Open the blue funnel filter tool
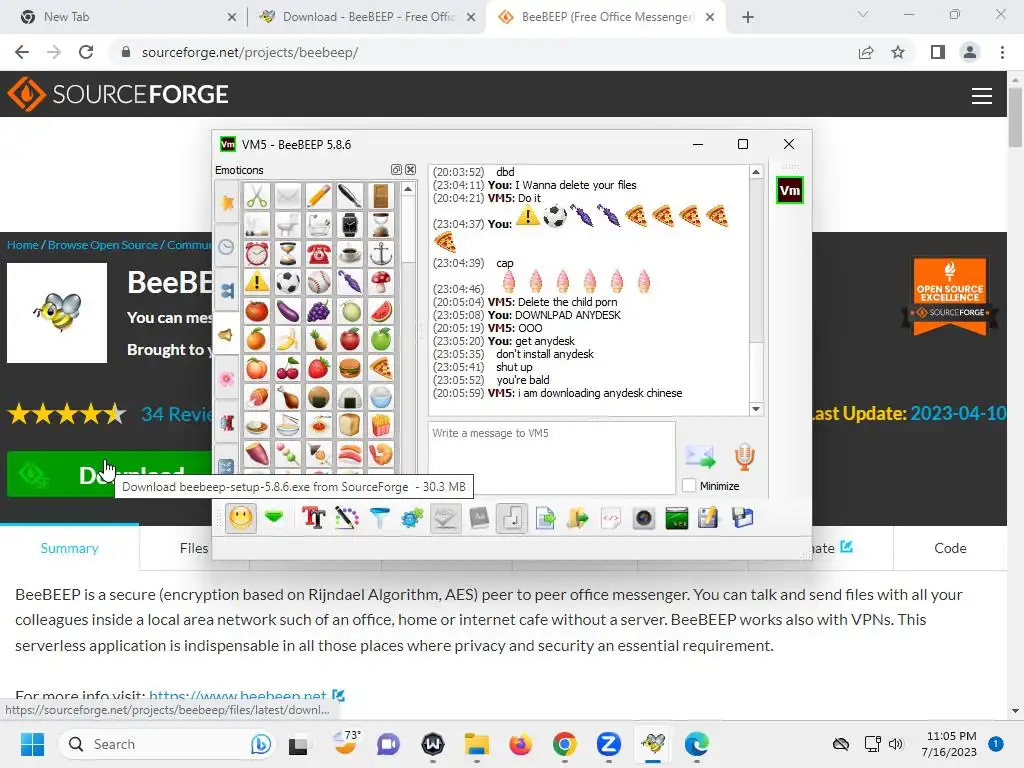Viewport: 1024px width, 768px height. [x=379, y=519]
